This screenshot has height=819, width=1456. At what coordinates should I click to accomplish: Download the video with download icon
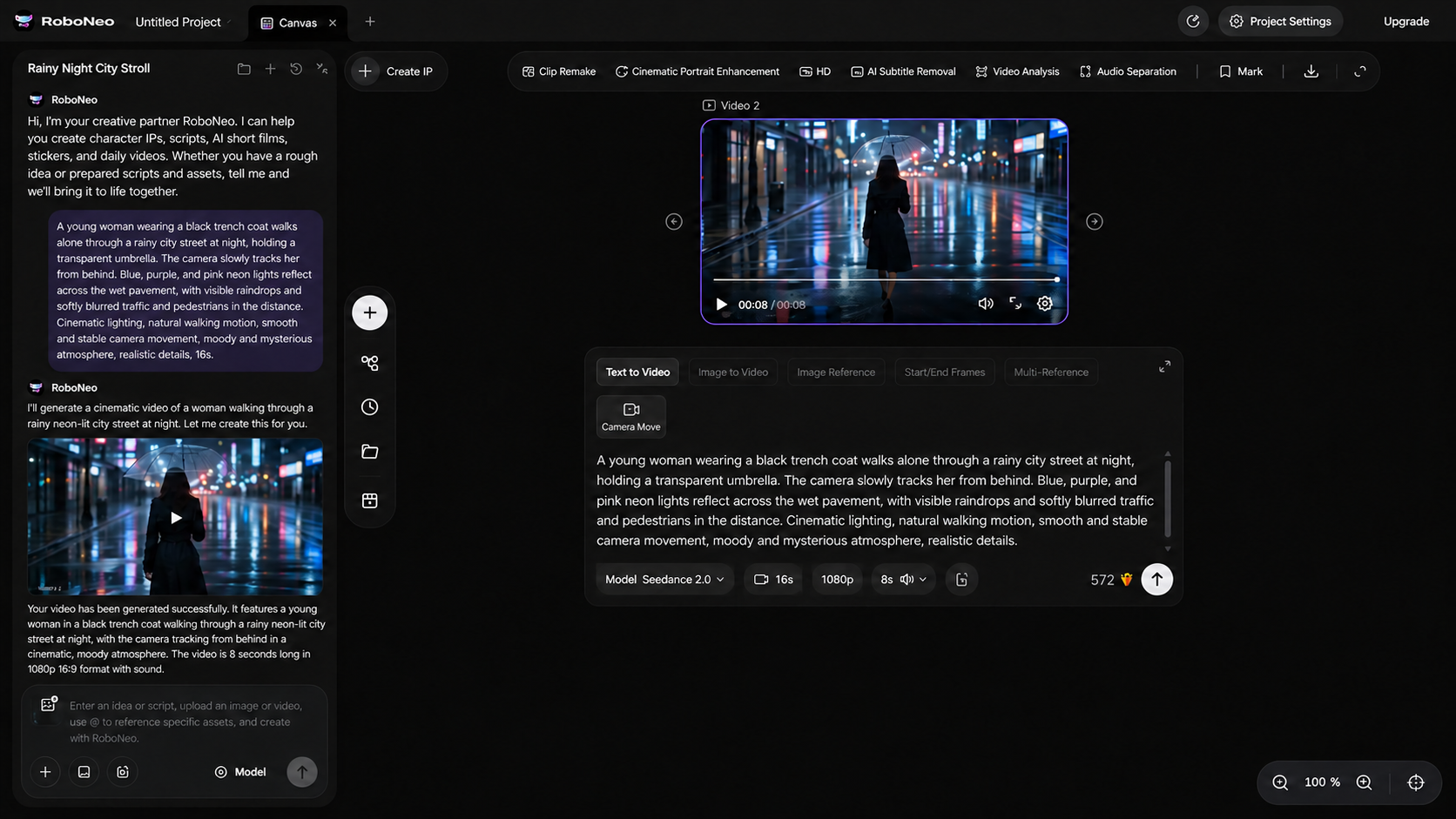pyautogui.click(x=1311, y=71)
